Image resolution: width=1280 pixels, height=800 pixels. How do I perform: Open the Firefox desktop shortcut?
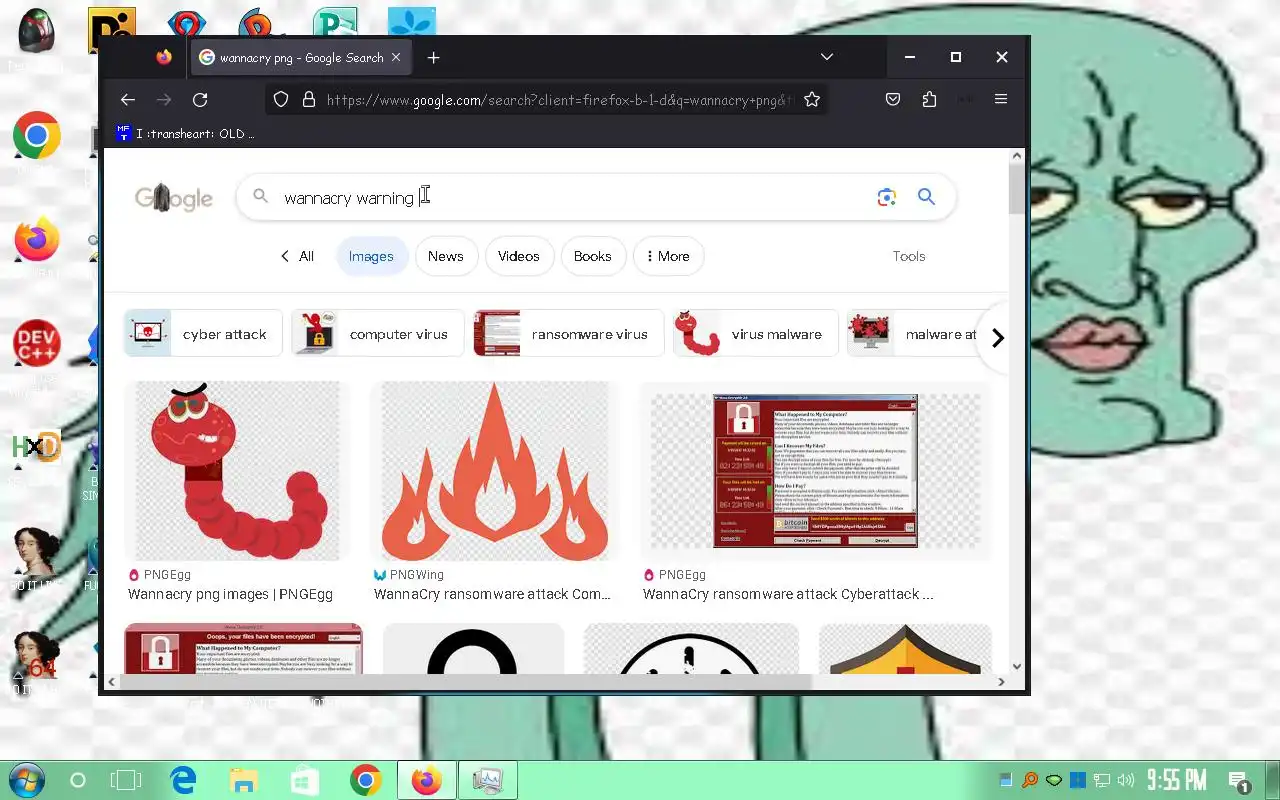coord(37,241)
